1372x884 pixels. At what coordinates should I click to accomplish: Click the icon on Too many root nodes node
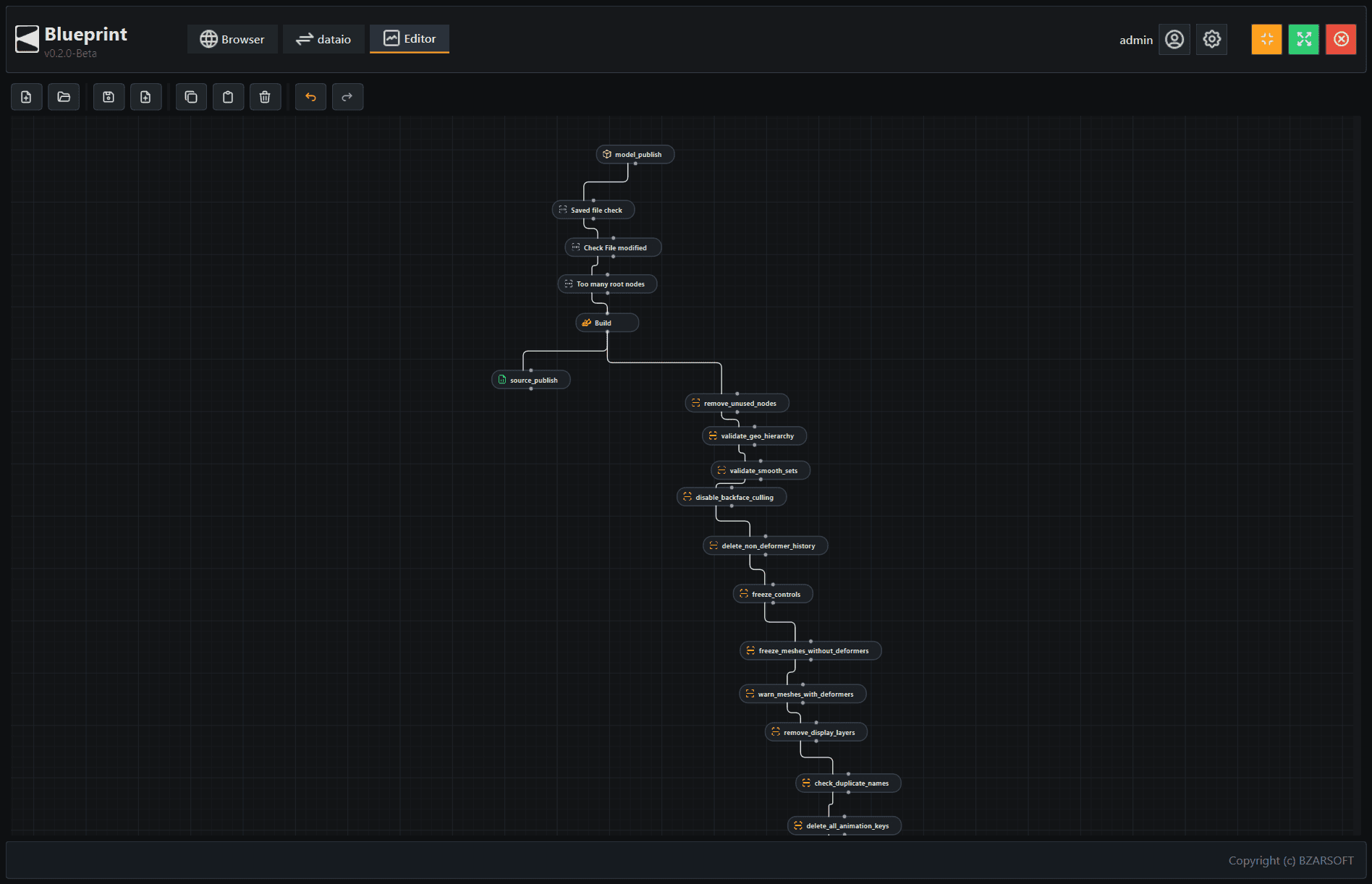tap(569, 284)
